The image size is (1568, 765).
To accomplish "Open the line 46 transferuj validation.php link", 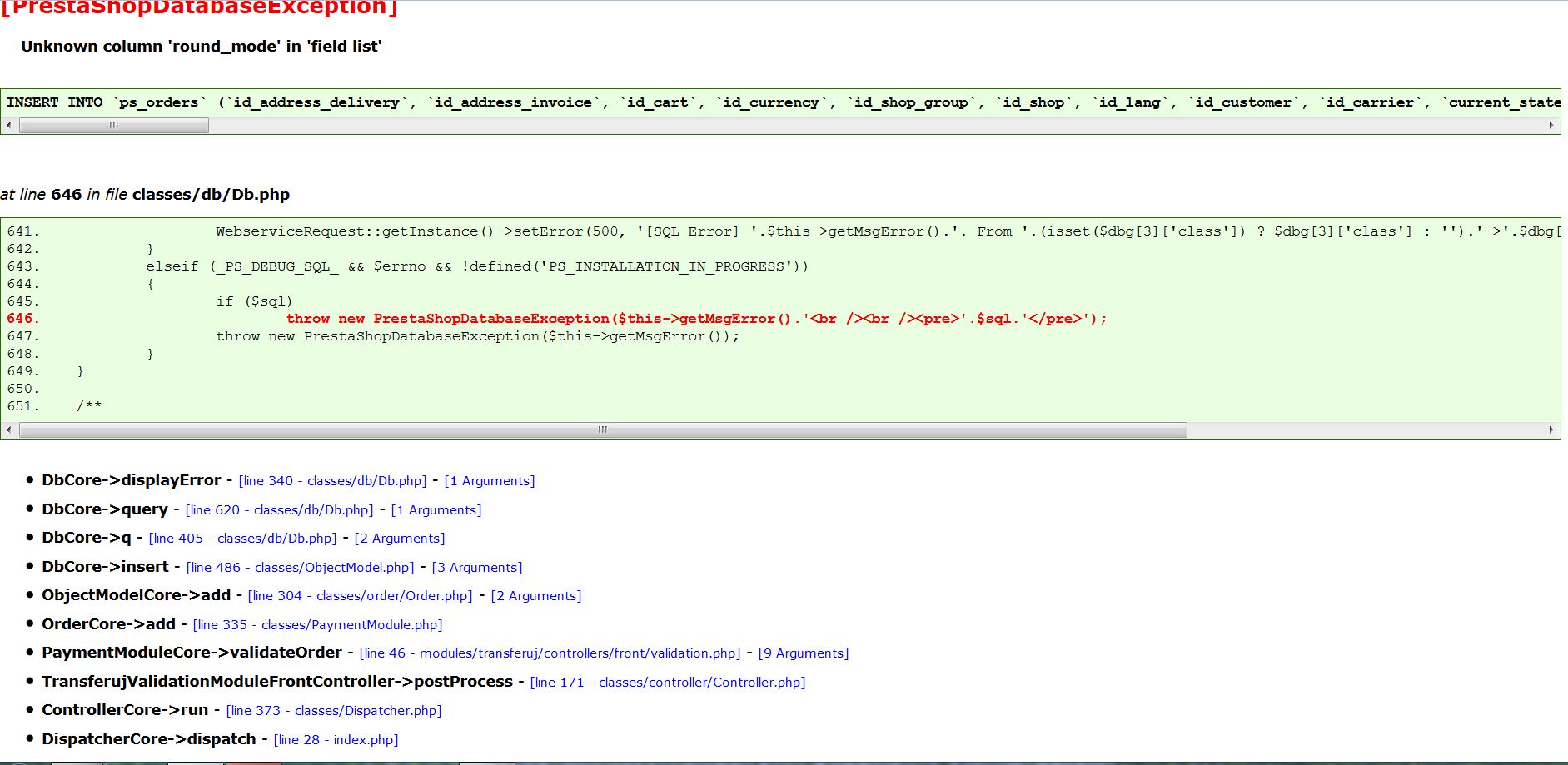I will tap(550, 653).
